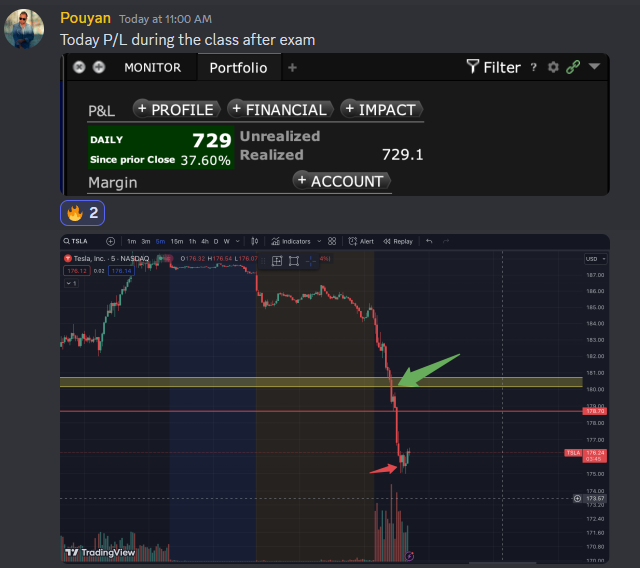640x568 pixels.
Task: Open the settings gear icon
Action: tap(553, 67)
